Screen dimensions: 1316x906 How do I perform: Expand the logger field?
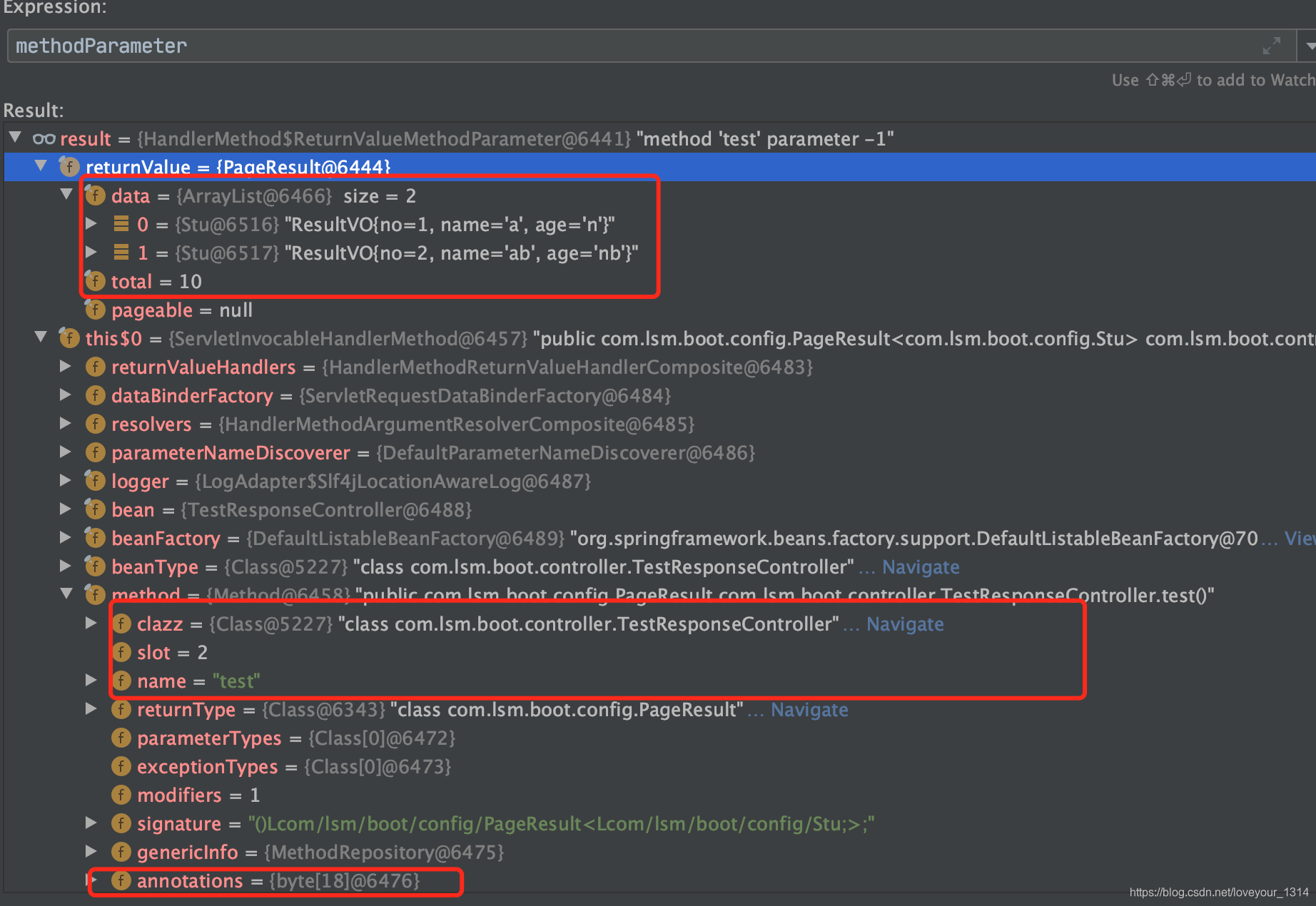click(x=66, y=480)
